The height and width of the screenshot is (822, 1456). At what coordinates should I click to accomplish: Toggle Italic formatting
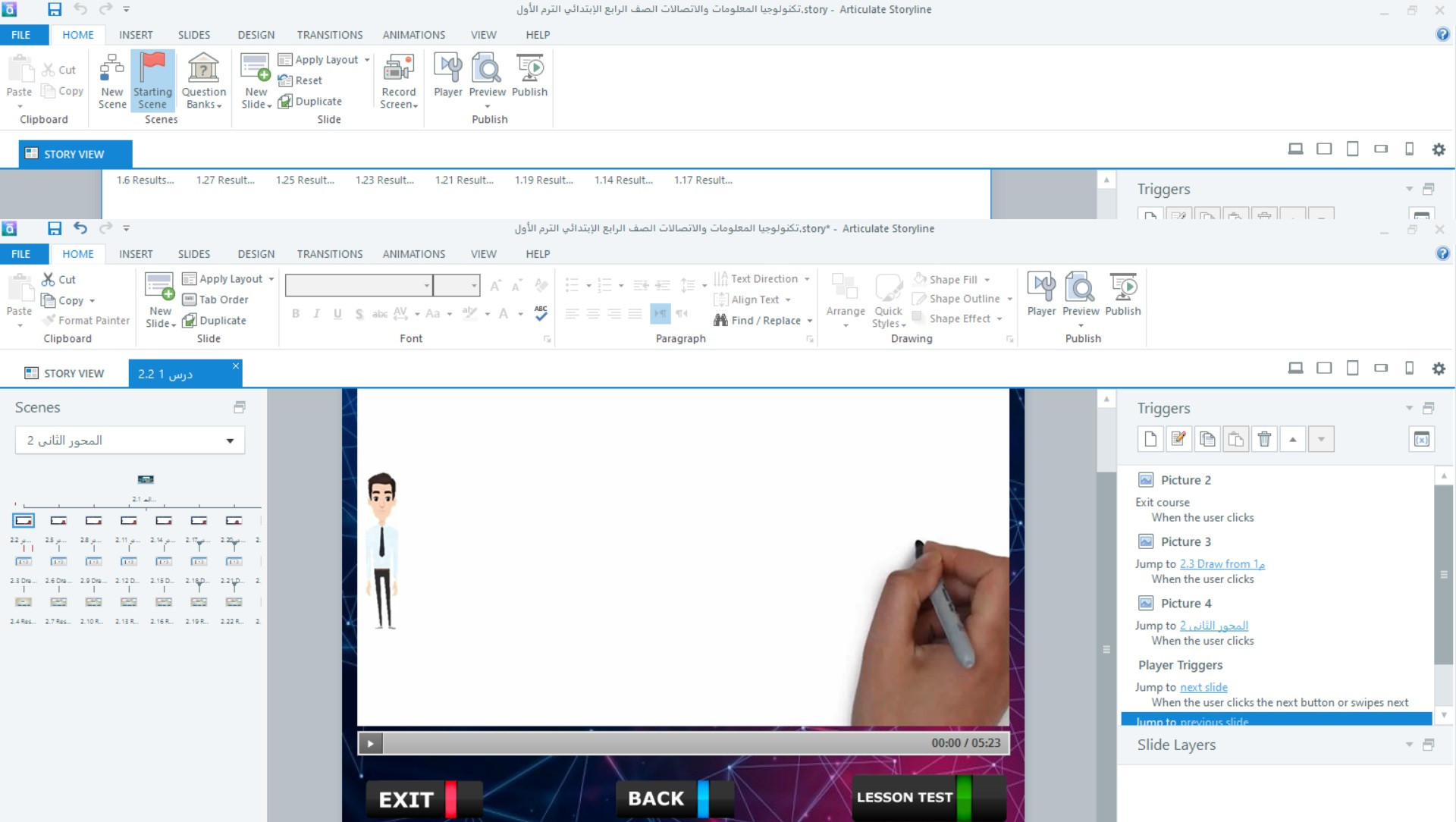(316, 313)
